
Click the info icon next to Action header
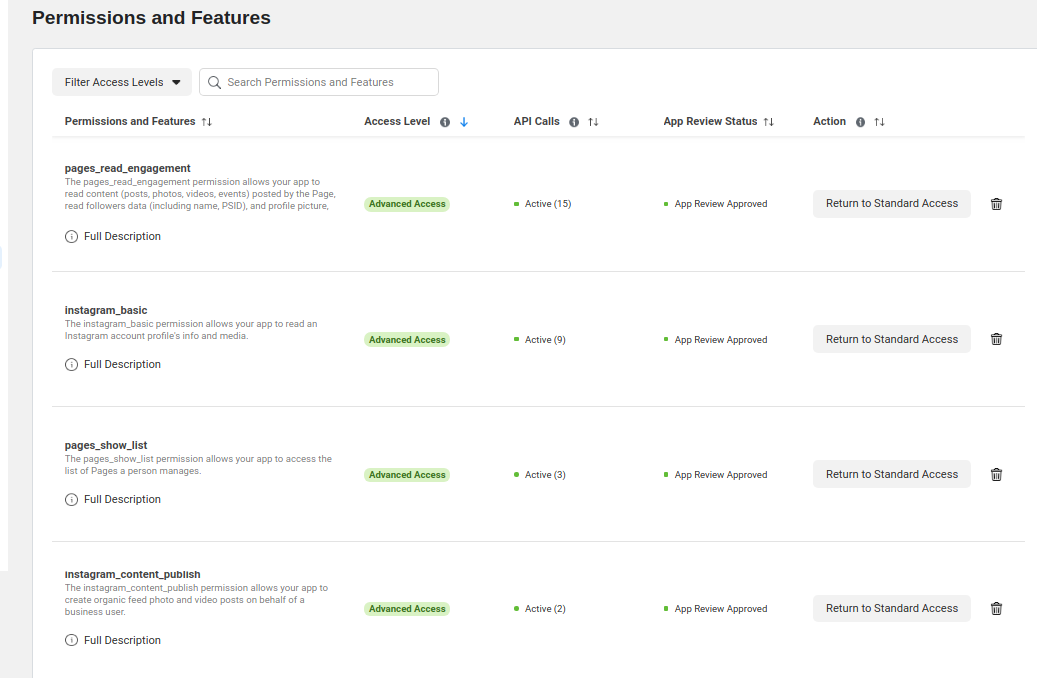click(x=860, y=122)
